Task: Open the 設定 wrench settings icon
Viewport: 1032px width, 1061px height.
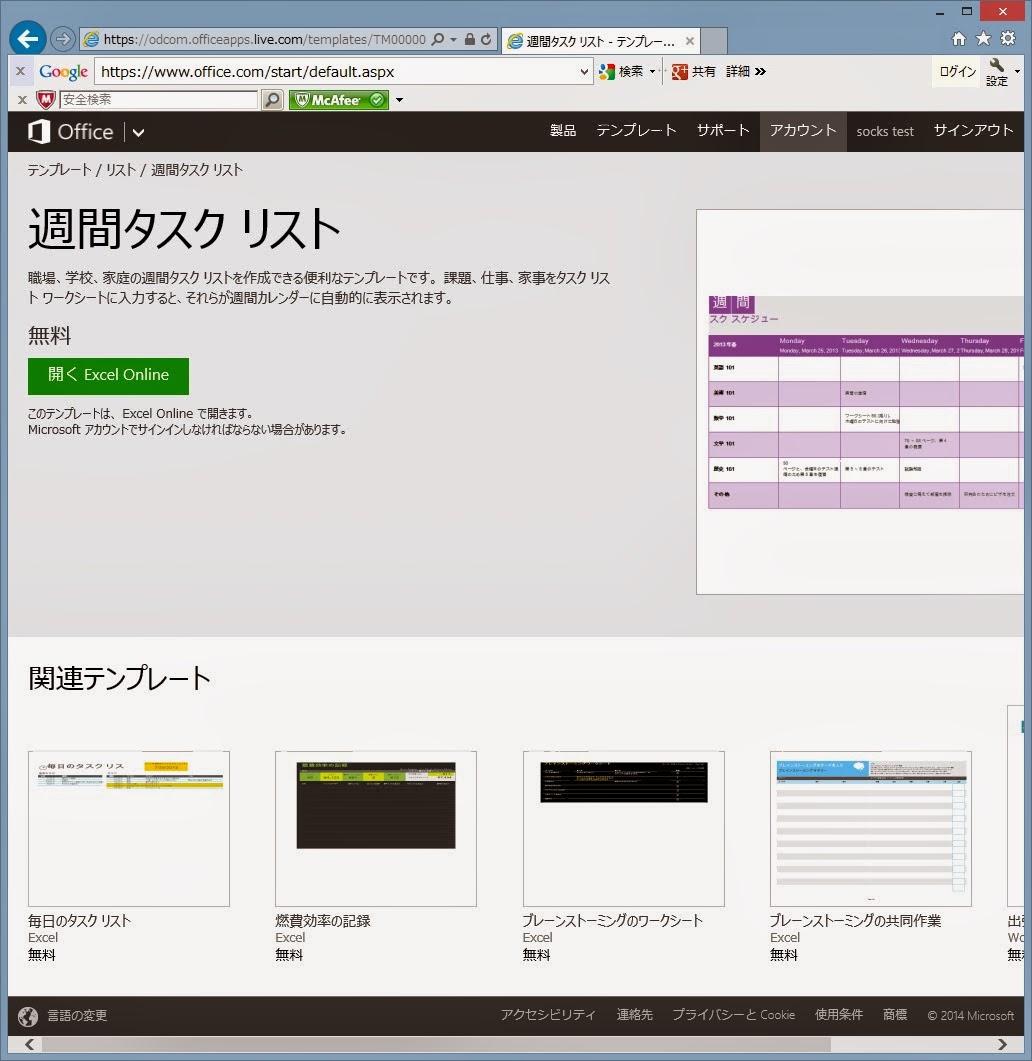Action: click(996, 72)
